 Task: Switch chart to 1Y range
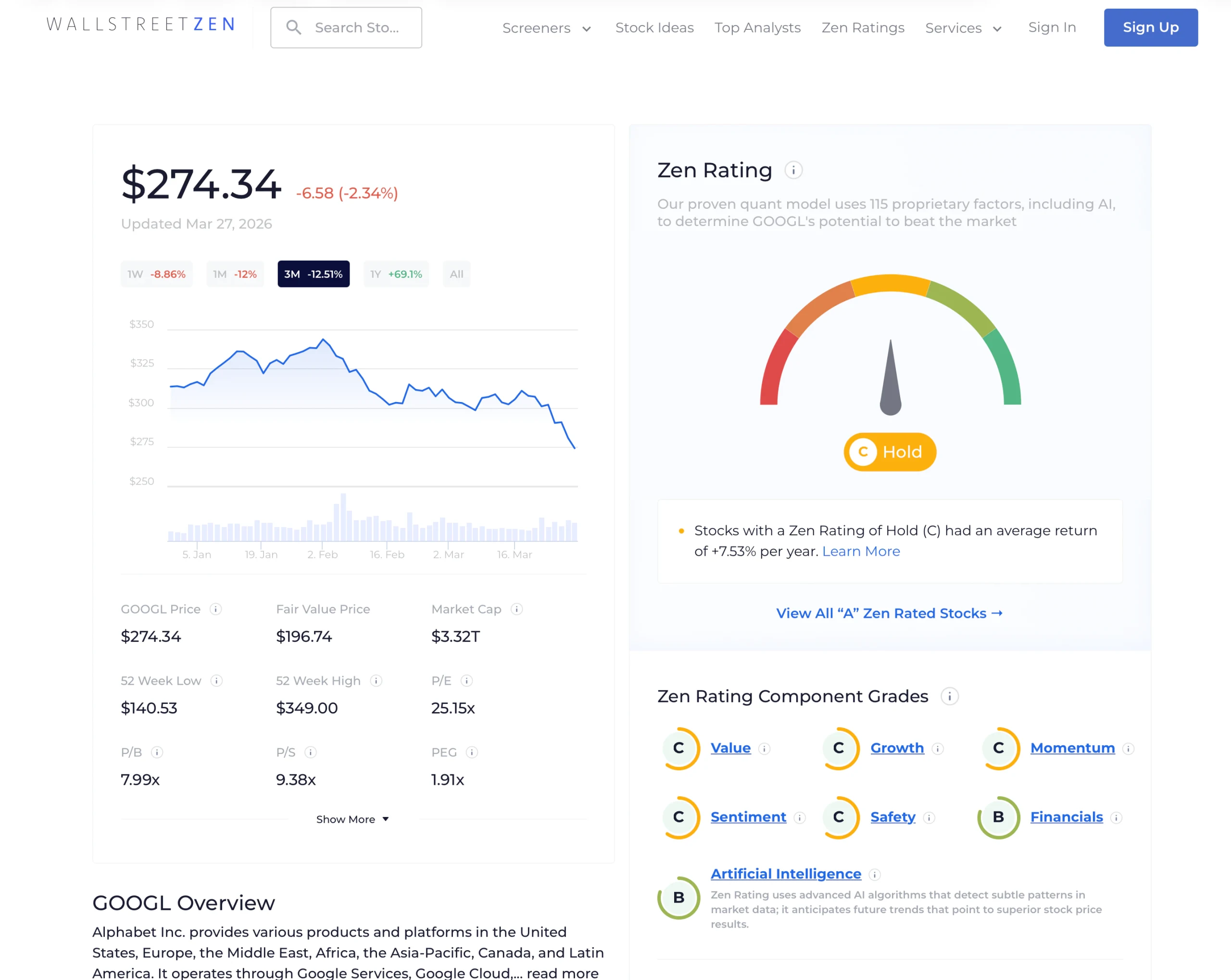[396, 274]
